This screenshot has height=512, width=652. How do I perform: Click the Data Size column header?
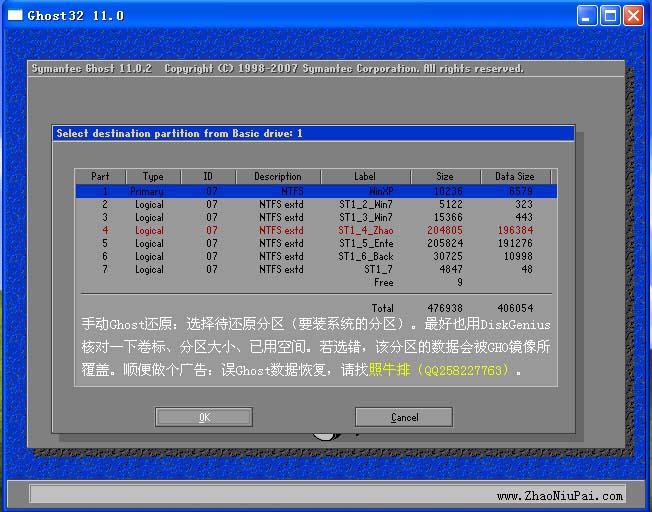(x=515, y=176)
